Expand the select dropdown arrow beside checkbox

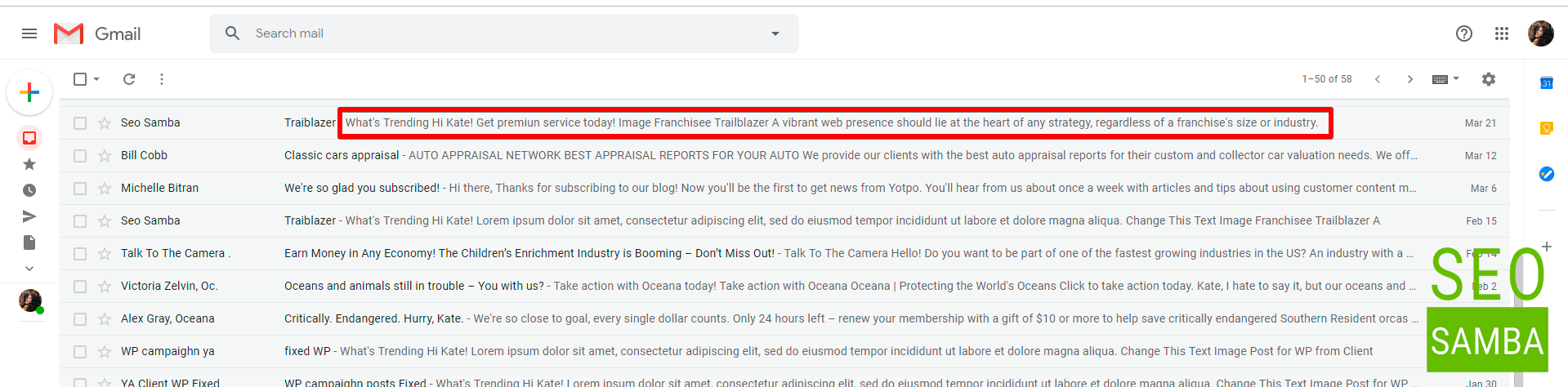pos(96,79)
